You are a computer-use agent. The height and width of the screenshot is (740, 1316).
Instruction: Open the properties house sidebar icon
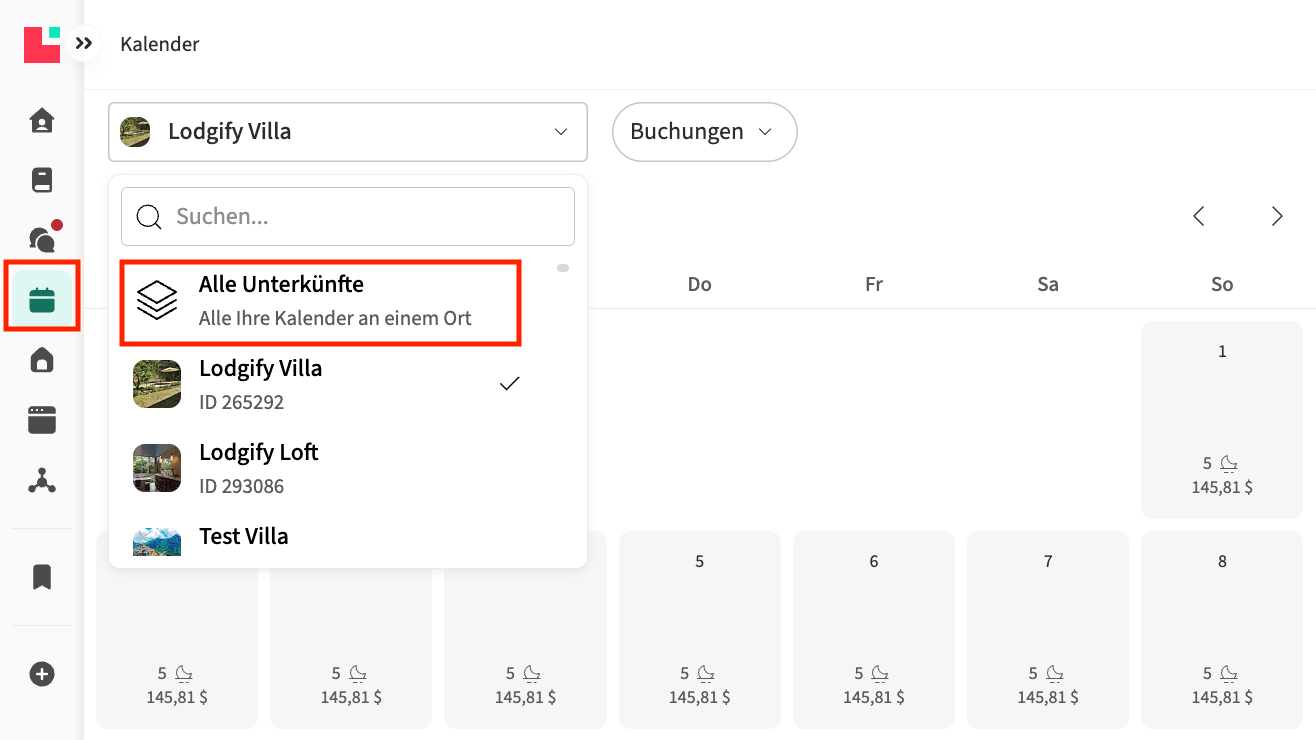pyautogui.click(x=42, y=360)
